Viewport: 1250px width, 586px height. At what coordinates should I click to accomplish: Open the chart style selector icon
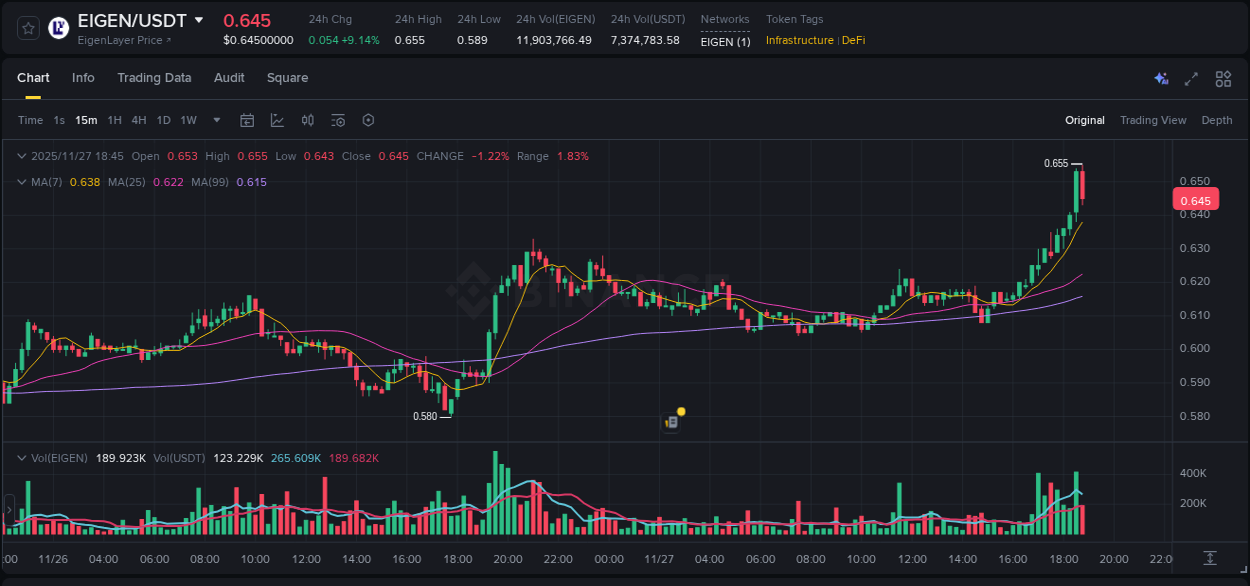(x=277, y=120)
